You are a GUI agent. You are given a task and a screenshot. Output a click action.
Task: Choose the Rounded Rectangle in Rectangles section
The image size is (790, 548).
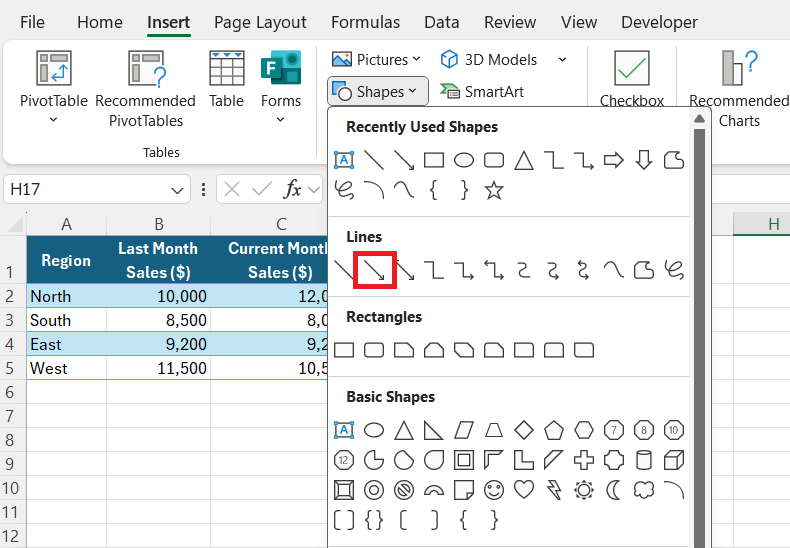click(x=374, y=350)
